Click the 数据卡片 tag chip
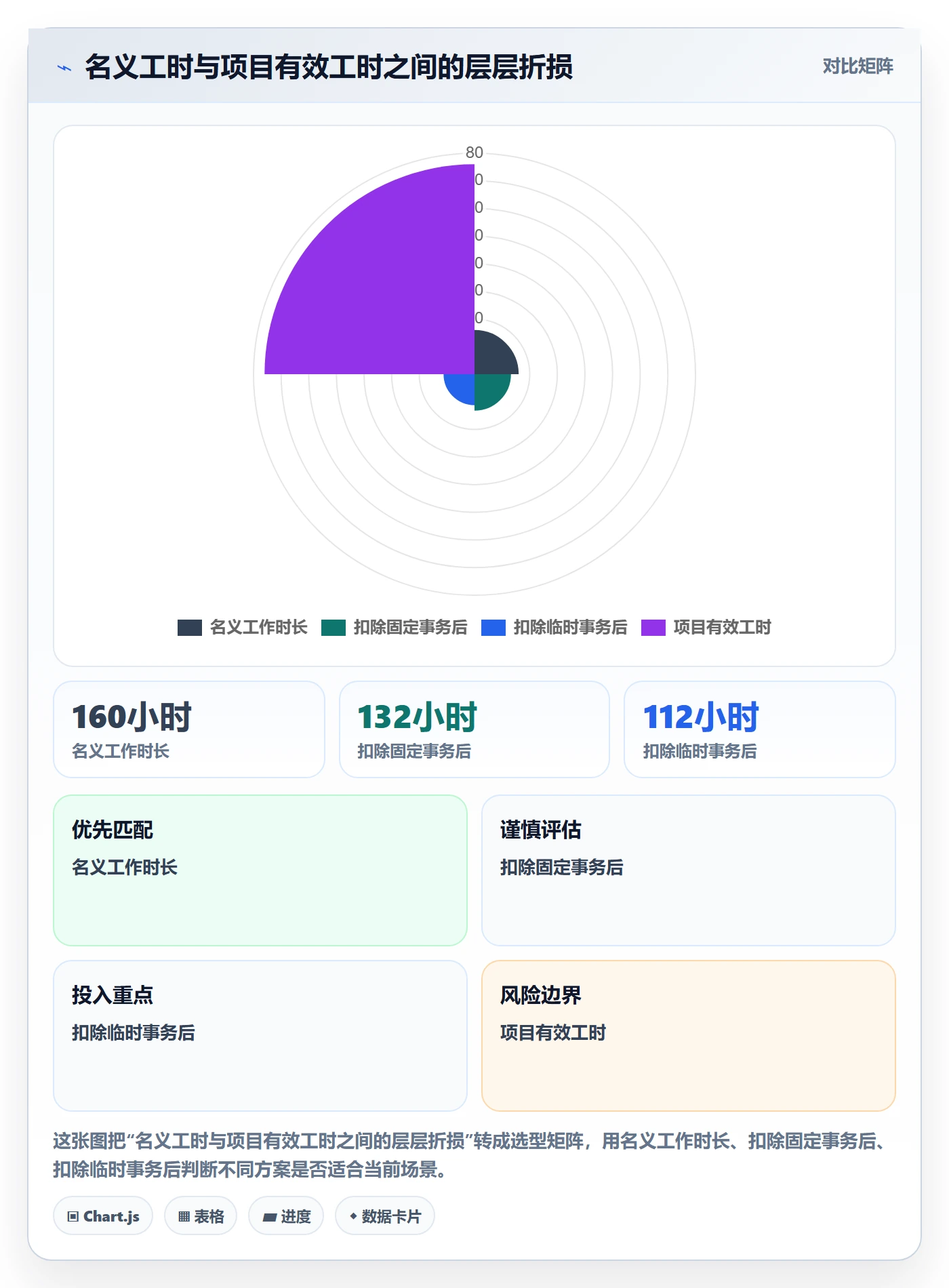This screenshot has width=949, height=1288. click(385, 1216)
